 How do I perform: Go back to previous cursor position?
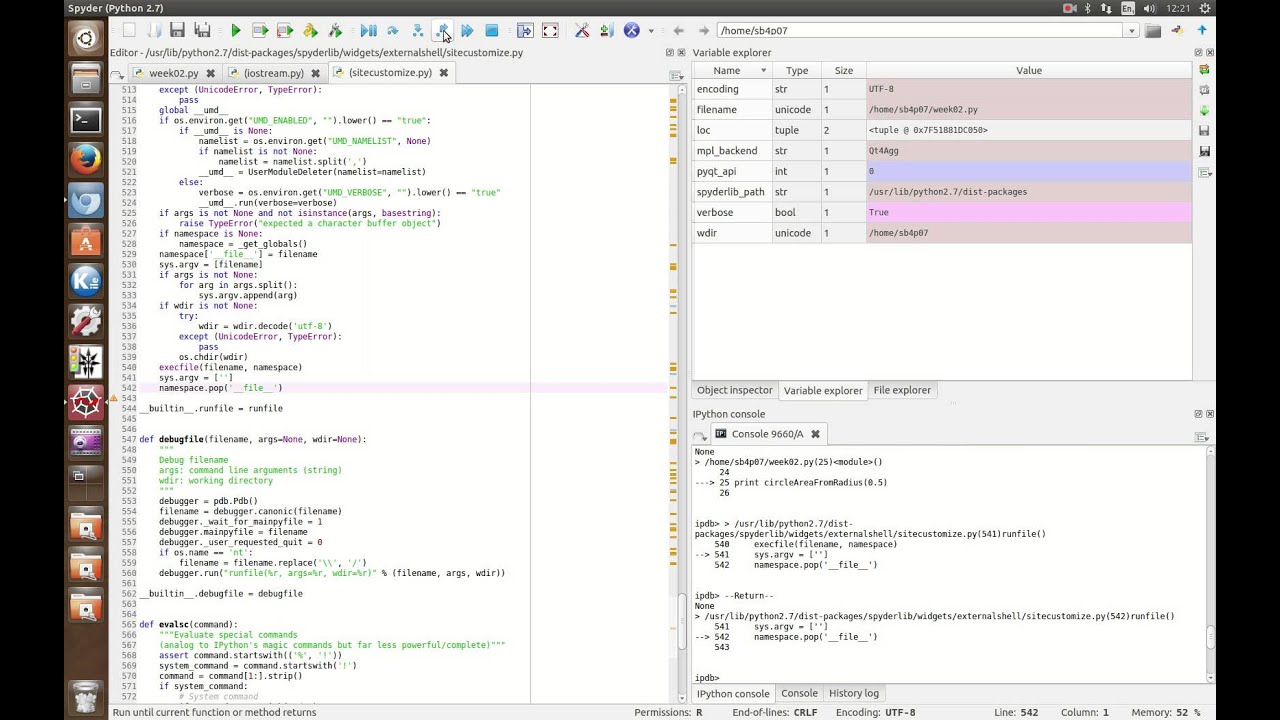pyautogui.click(x=679, y=31)
